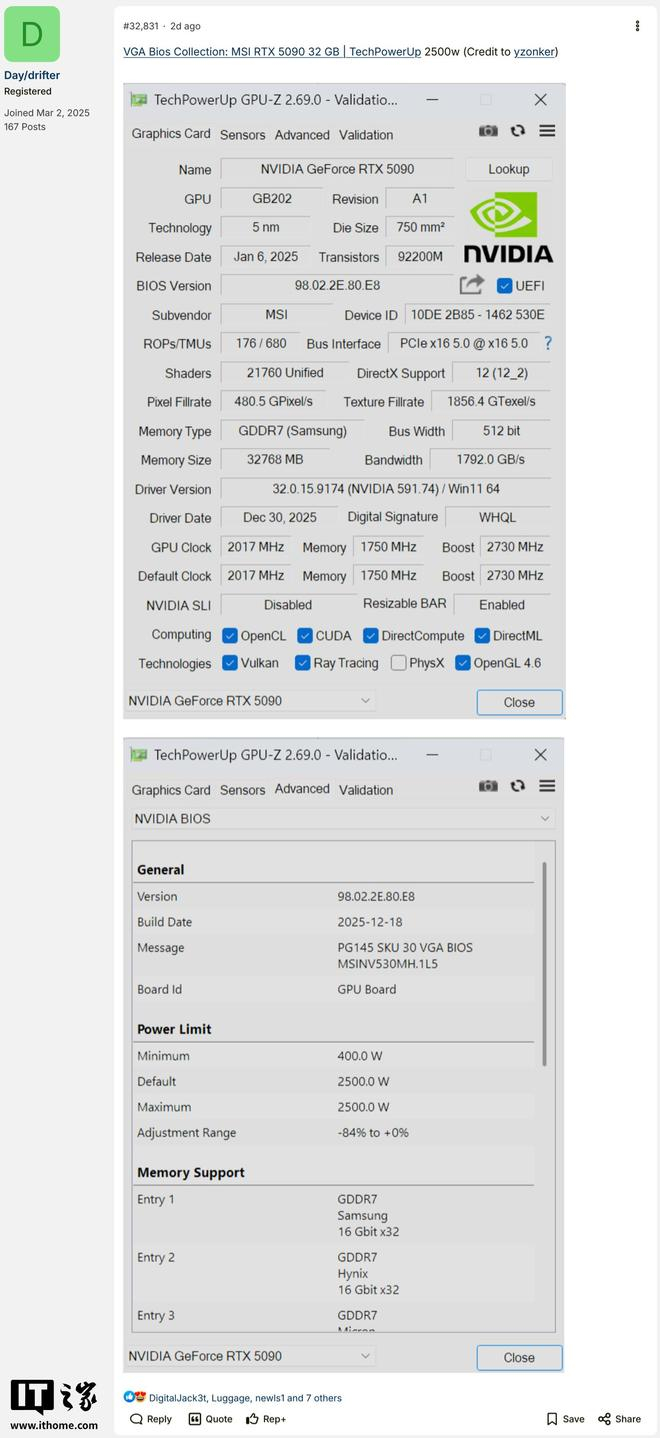Toggle the OpenGL 4.6 checkbox
660x1438 pixels.
click(463, 663)
